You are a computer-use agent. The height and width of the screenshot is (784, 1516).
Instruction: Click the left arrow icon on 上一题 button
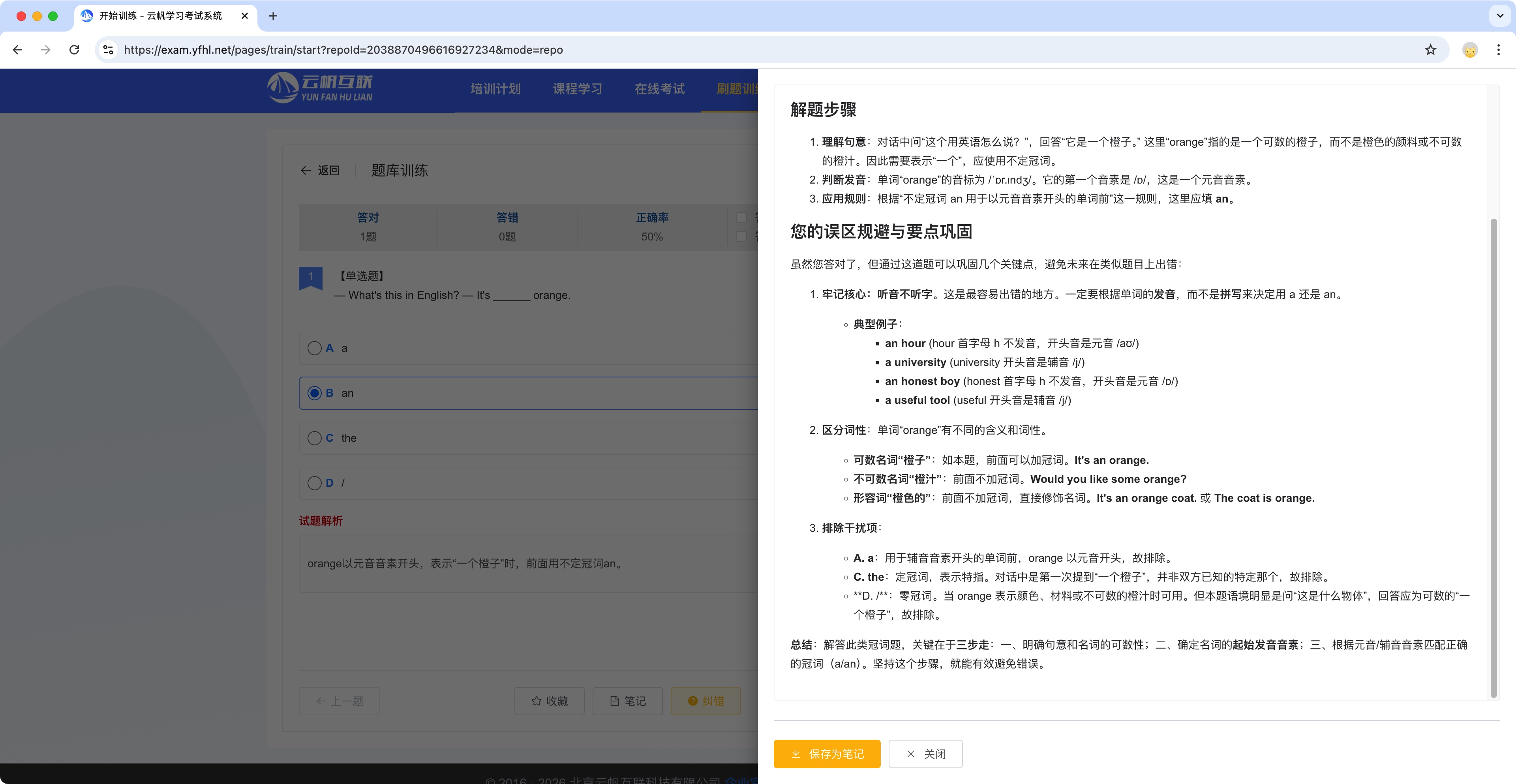pos(321,701)
